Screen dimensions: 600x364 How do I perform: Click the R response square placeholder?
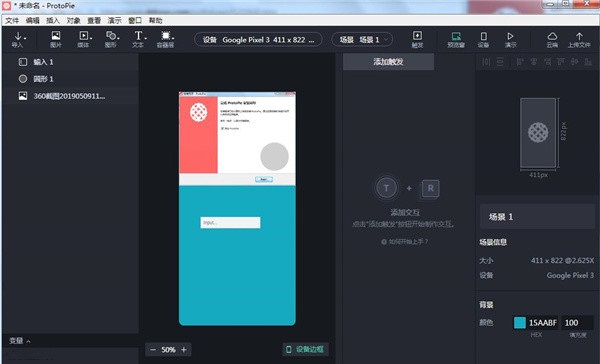coord(430,188)
